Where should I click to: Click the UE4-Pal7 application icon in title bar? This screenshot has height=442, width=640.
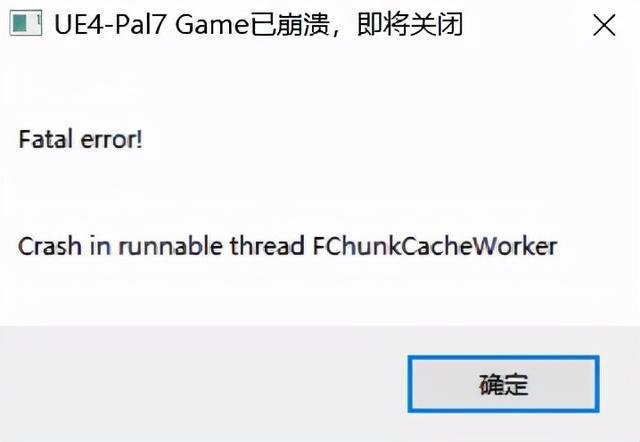click(25, 24)
